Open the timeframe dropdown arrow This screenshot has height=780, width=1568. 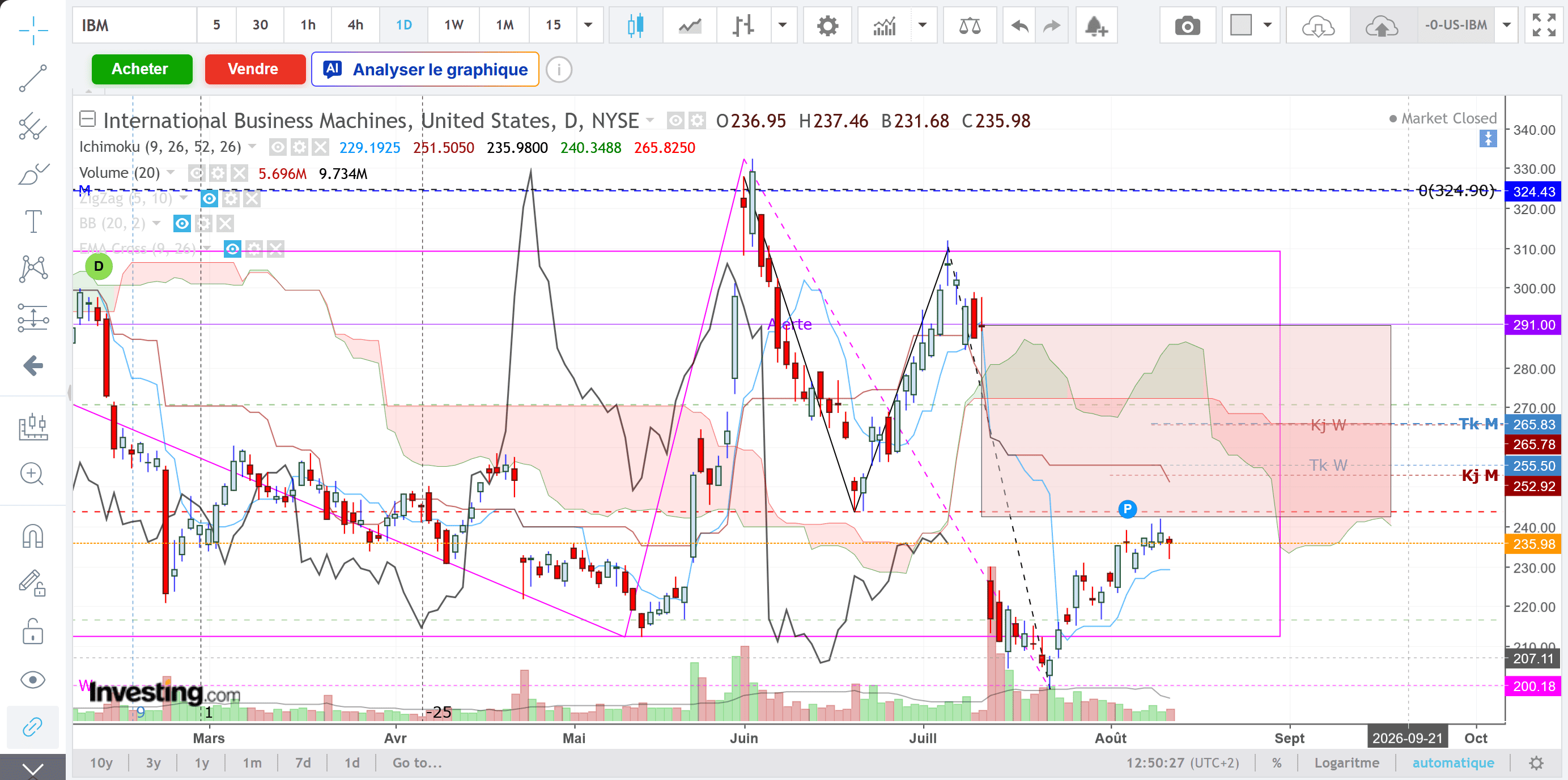(x=589, y=25)
